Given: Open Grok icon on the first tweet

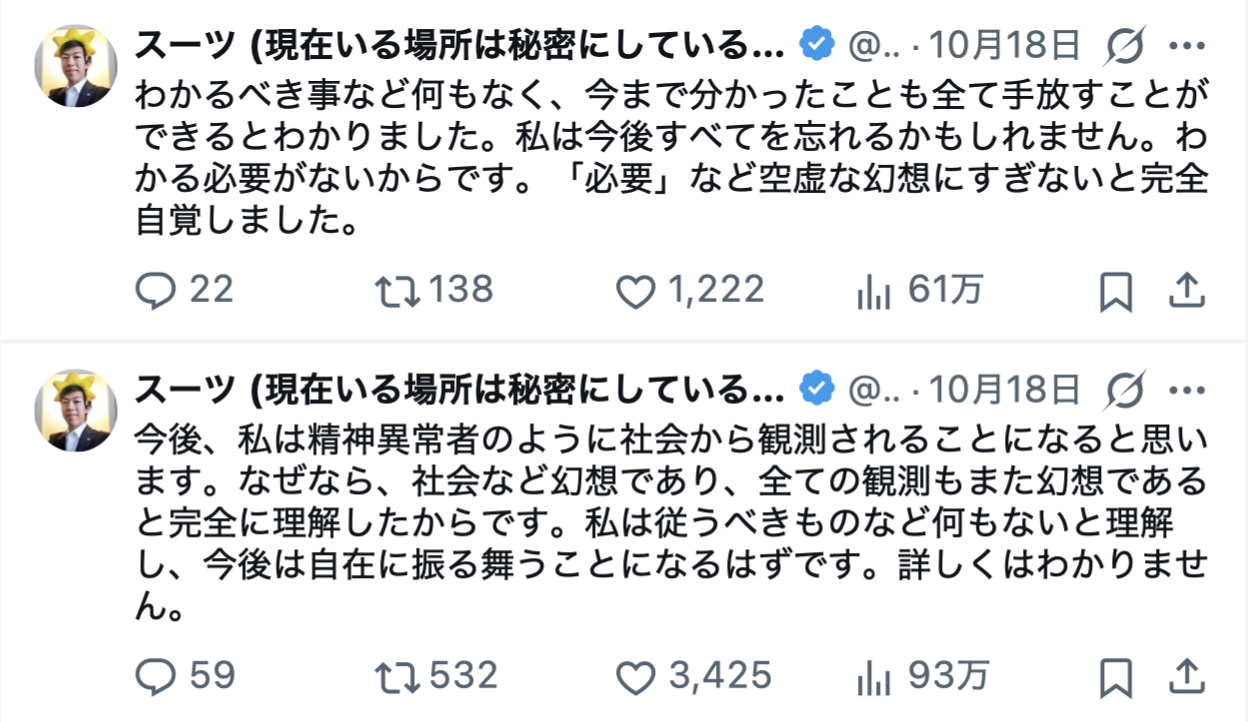Looking at the screenshot, I should 1126,45.
